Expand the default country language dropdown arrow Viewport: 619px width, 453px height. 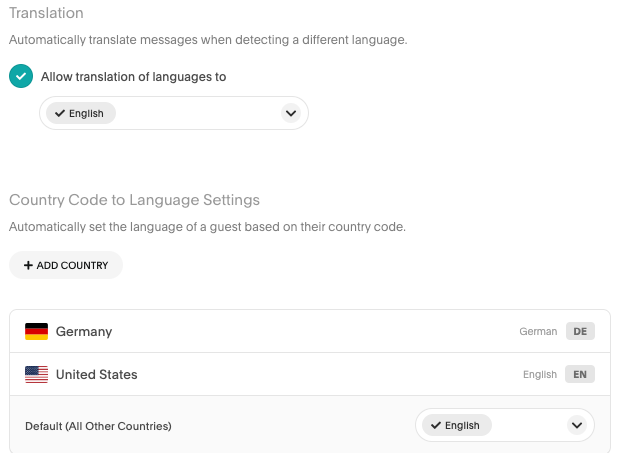click(576, 425)
